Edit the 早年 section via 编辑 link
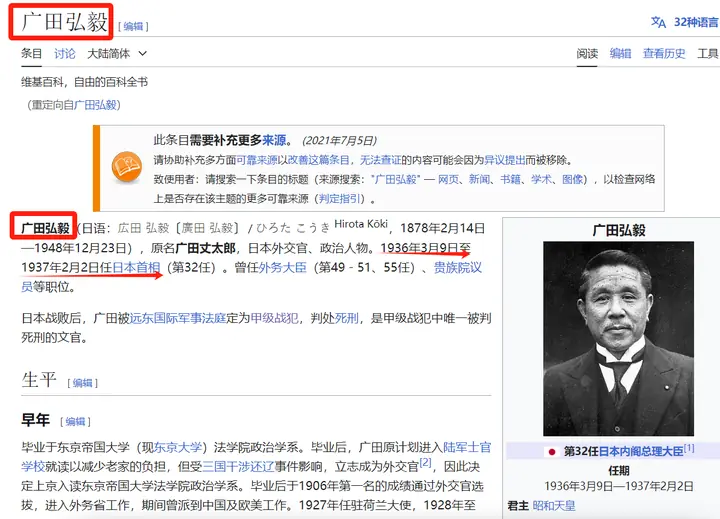 pos(75,421)
